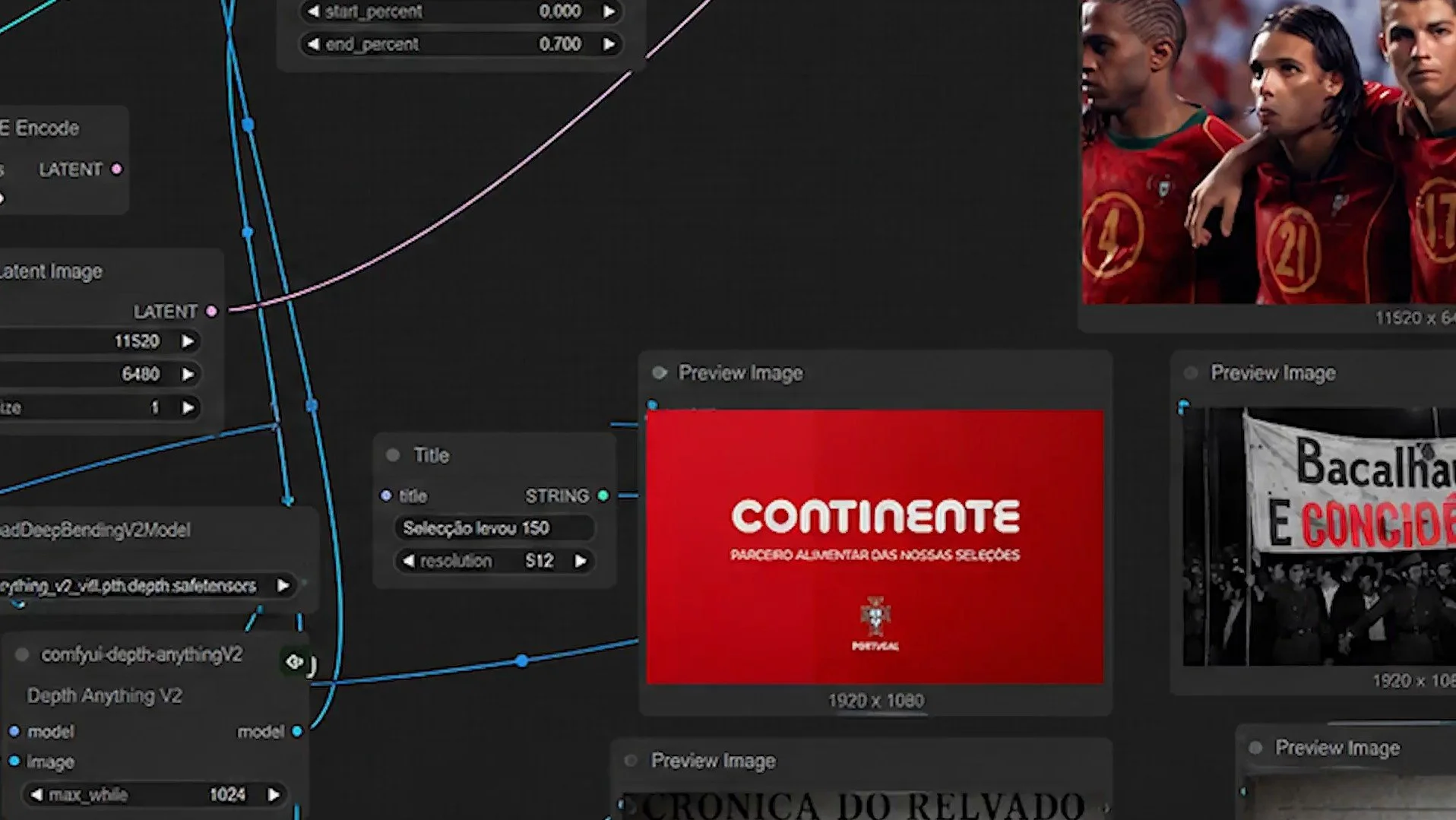
Task: Click the title input socket on Title node
Action: tap(386, 496)
